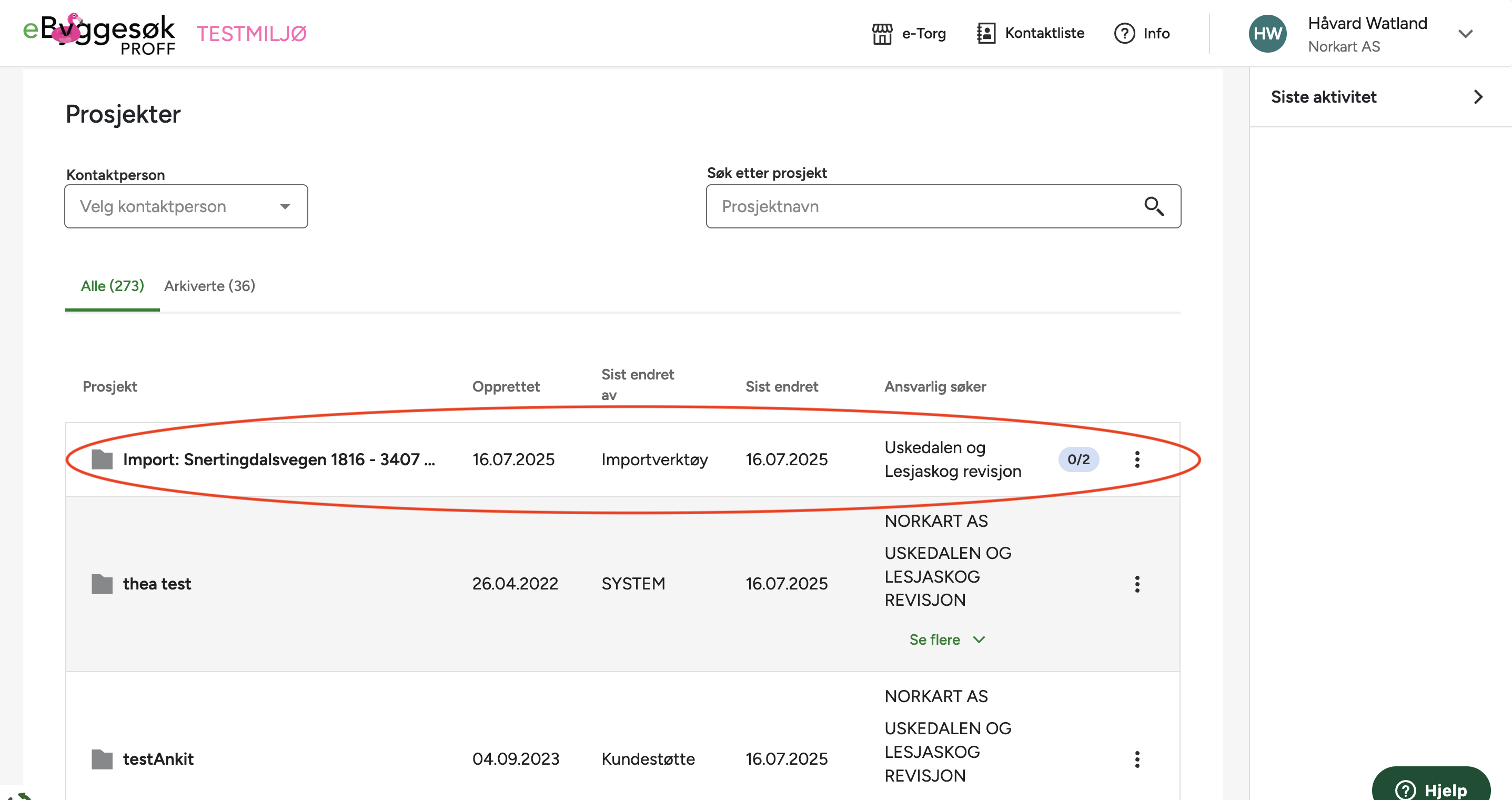This screenshot has width=1512, height=800.
Task: Click folder icon beside thea test
Action: coord(102,584)
